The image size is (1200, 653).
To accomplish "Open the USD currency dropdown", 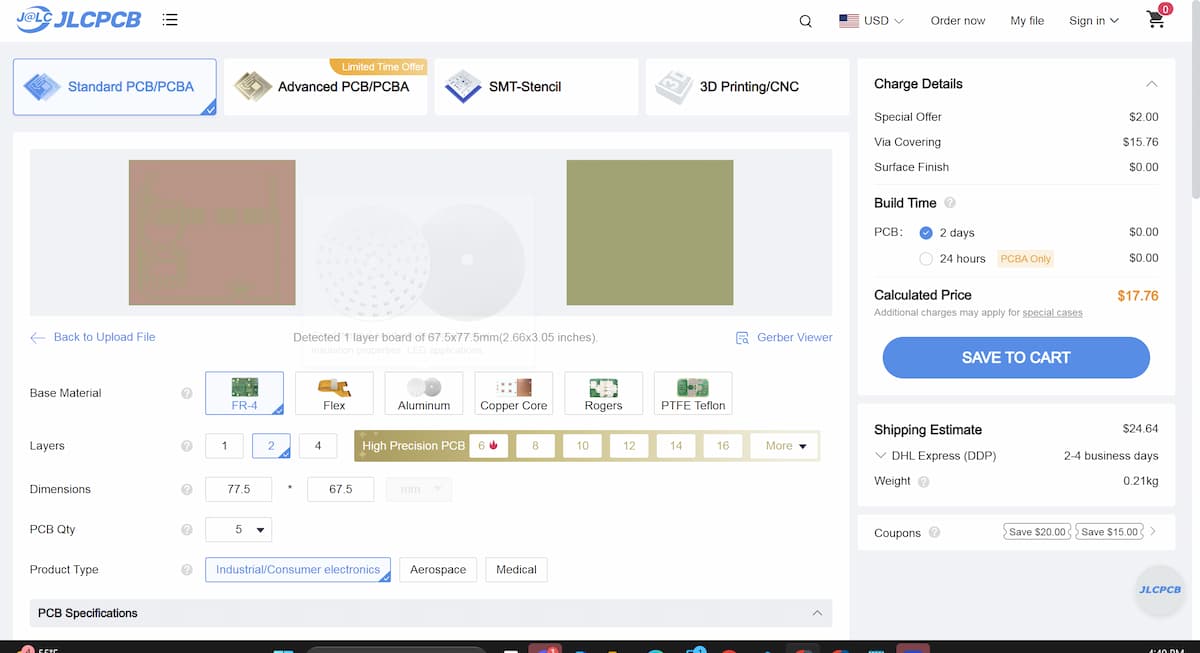I will pos(871,21).
